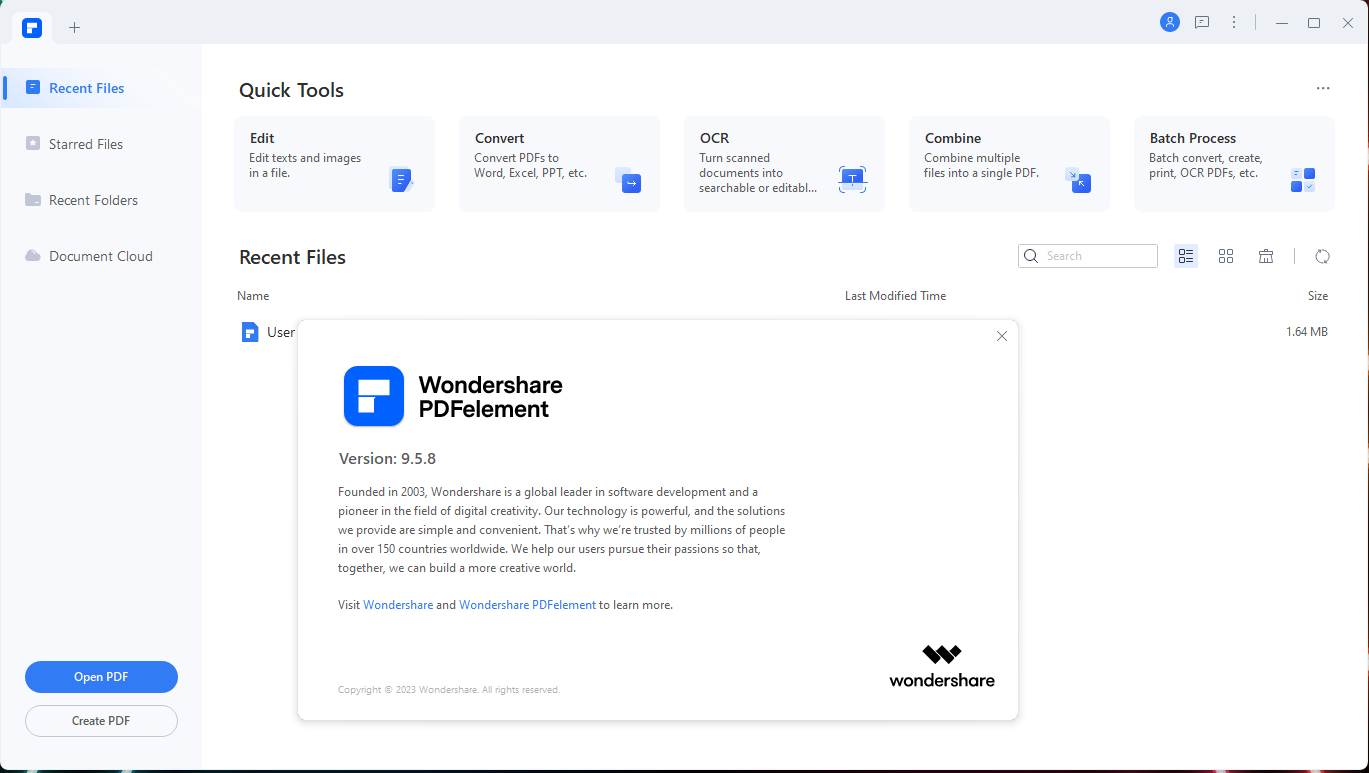
Task: Open the Batch Process quick tool card
Action: [1234, 164]
